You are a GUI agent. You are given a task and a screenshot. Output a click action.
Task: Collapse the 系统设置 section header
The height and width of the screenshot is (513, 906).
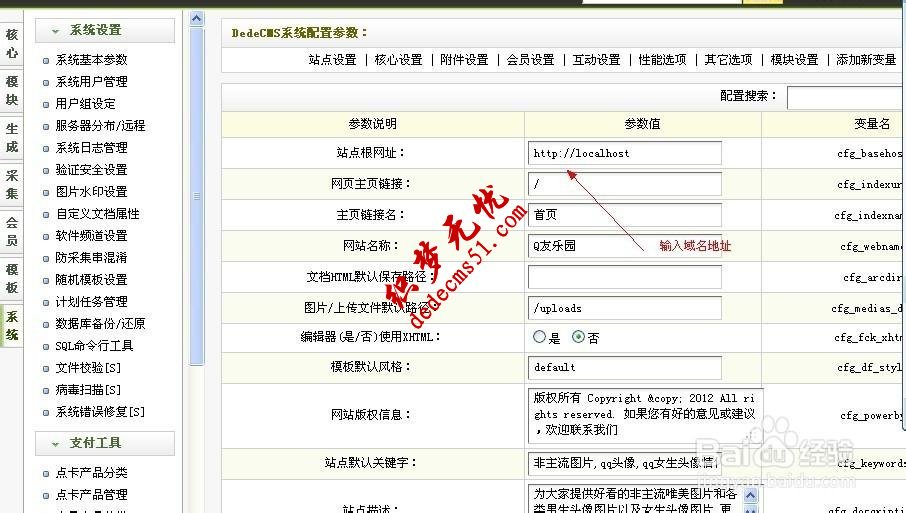tap(105, 31)
